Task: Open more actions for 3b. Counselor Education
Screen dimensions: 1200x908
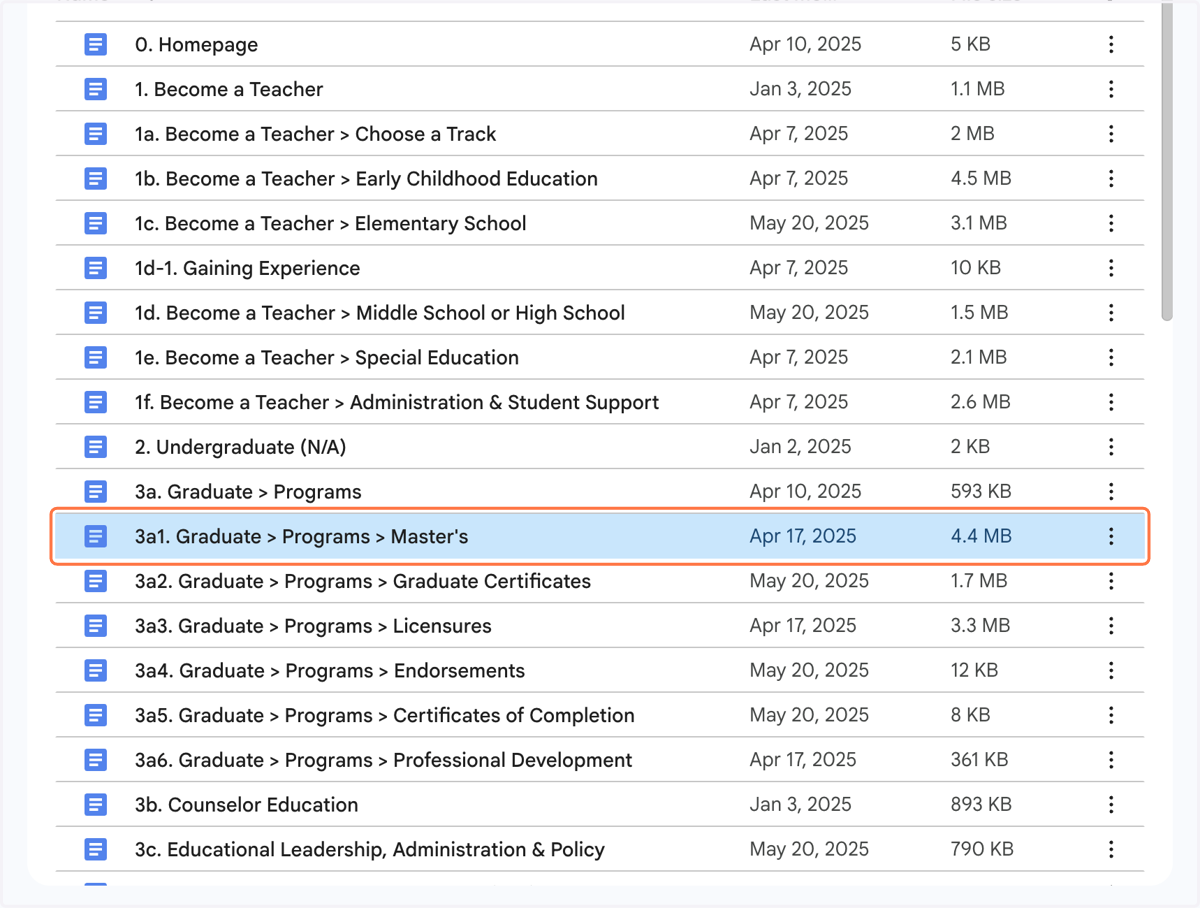Action: coord(1111,805)
